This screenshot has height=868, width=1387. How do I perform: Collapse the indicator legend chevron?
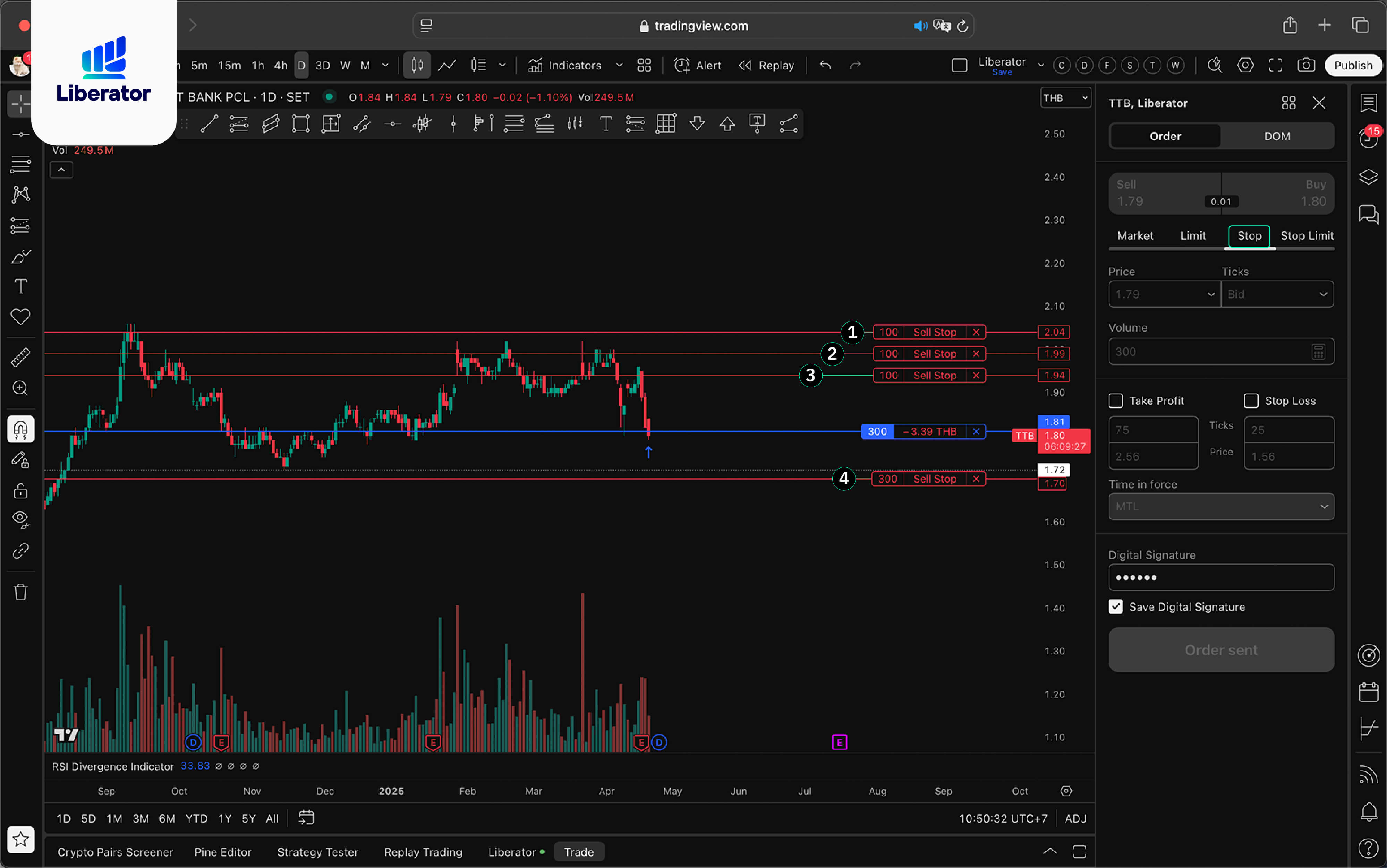click(61, 170)
